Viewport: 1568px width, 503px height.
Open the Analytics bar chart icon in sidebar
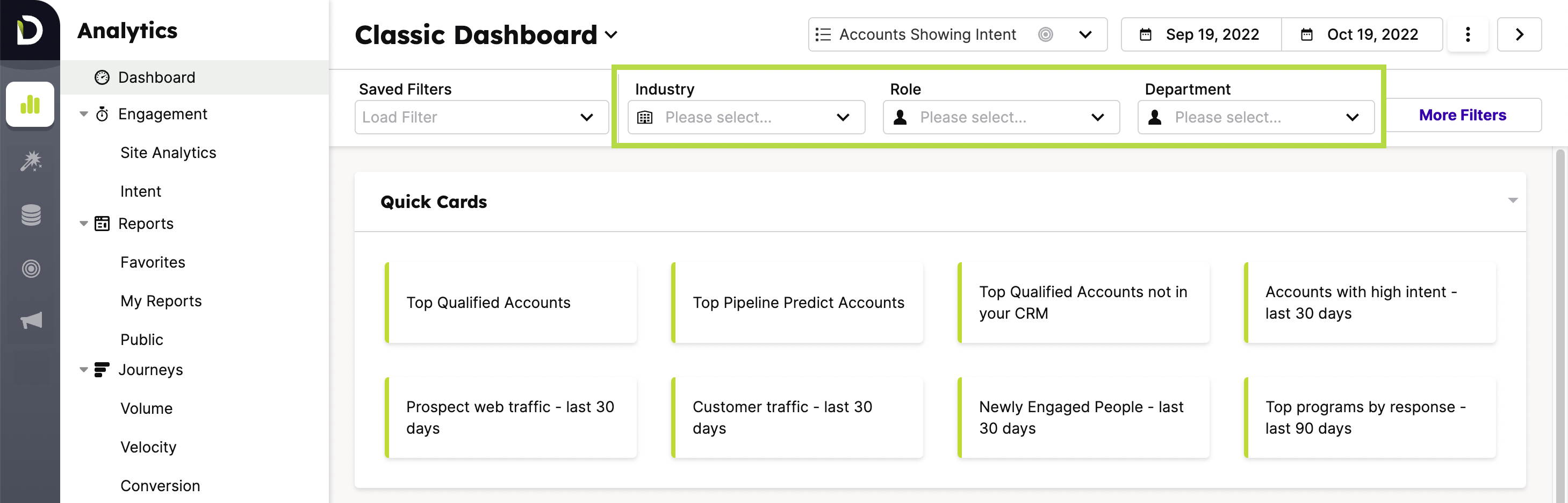click(x=30, y=104)
